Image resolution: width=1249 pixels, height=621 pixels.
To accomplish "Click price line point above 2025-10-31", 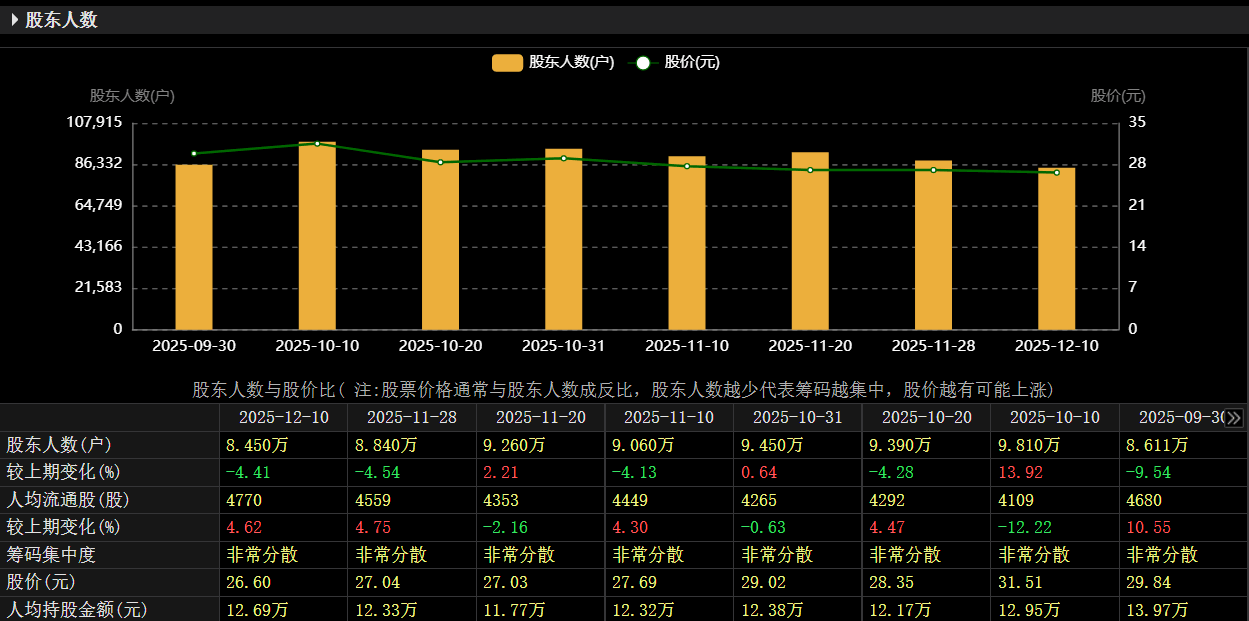I will click(x=564, y=158).
